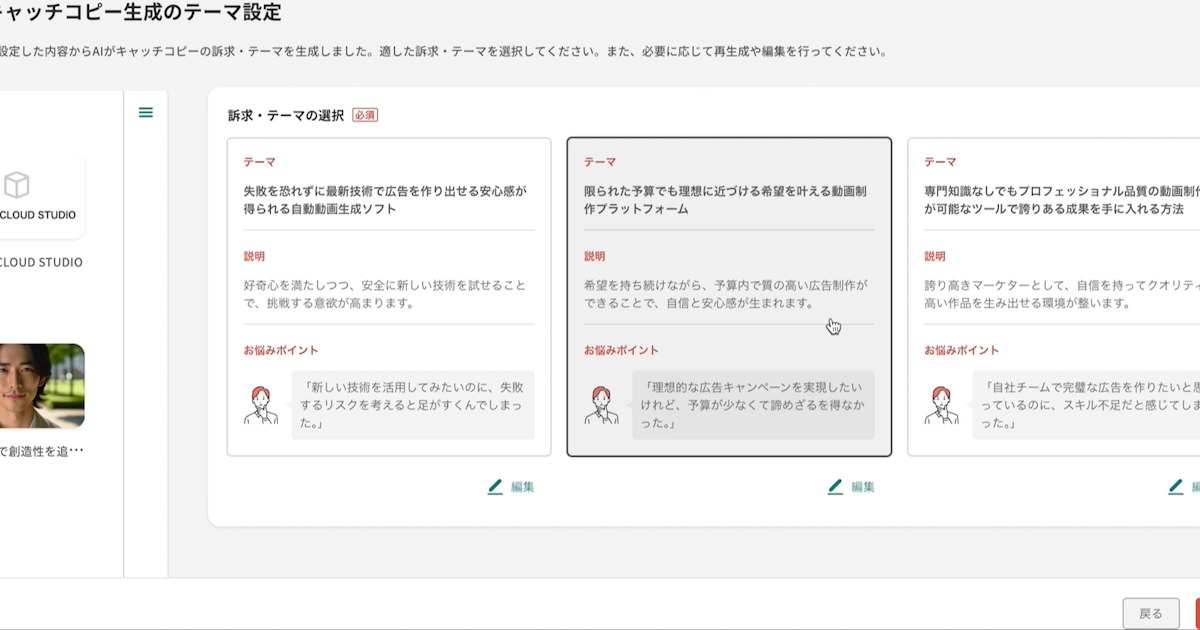The image size is (1200, 630).
Task: Click the pencil edit icon under the middle theme card
Action: [x=835, y=487]
